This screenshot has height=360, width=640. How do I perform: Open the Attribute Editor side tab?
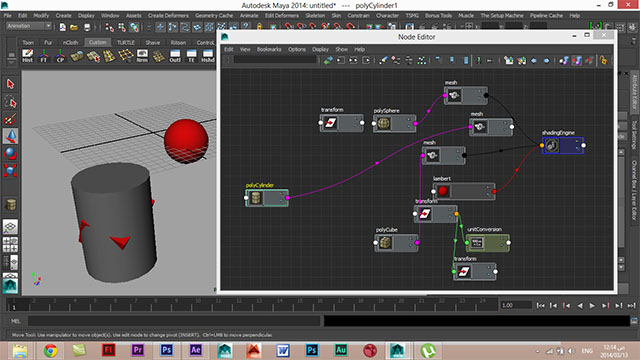(634, 91)
